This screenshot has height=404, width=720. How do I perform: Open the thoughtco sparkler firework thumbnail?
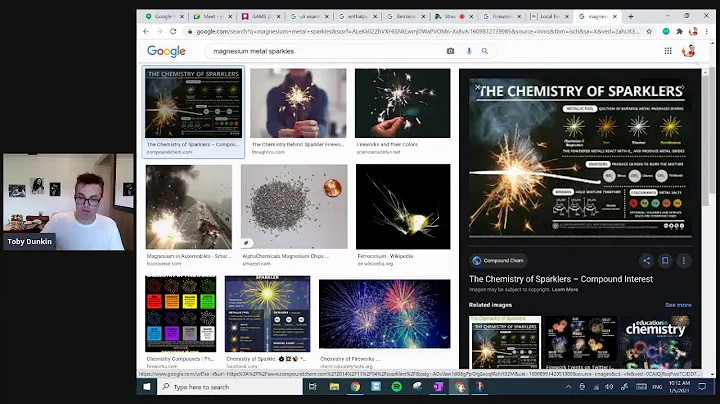[298, 103]
